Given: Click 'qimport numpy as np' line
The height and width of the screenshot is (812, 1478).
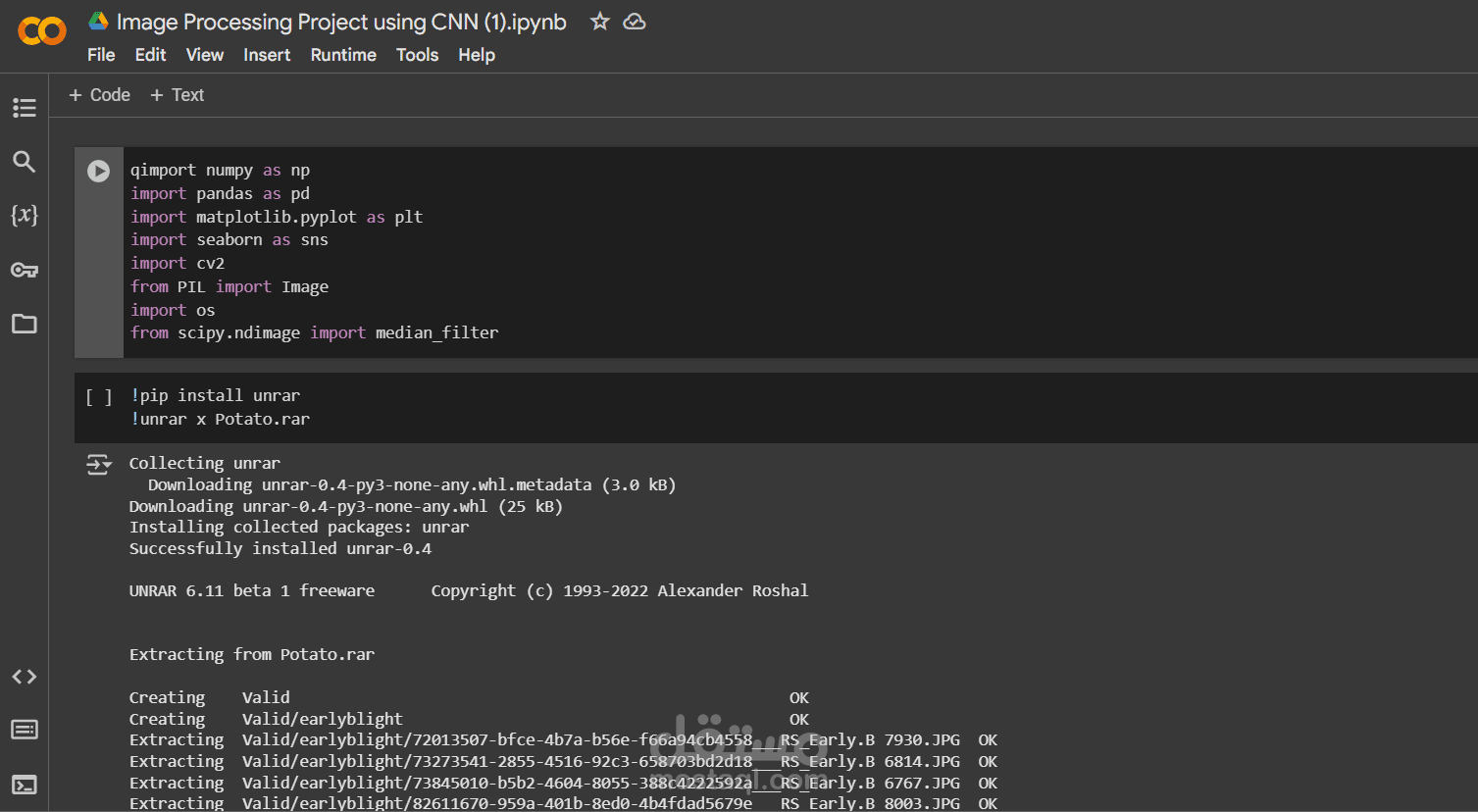Looking at the screenshot, I should [x=220, y=170].
